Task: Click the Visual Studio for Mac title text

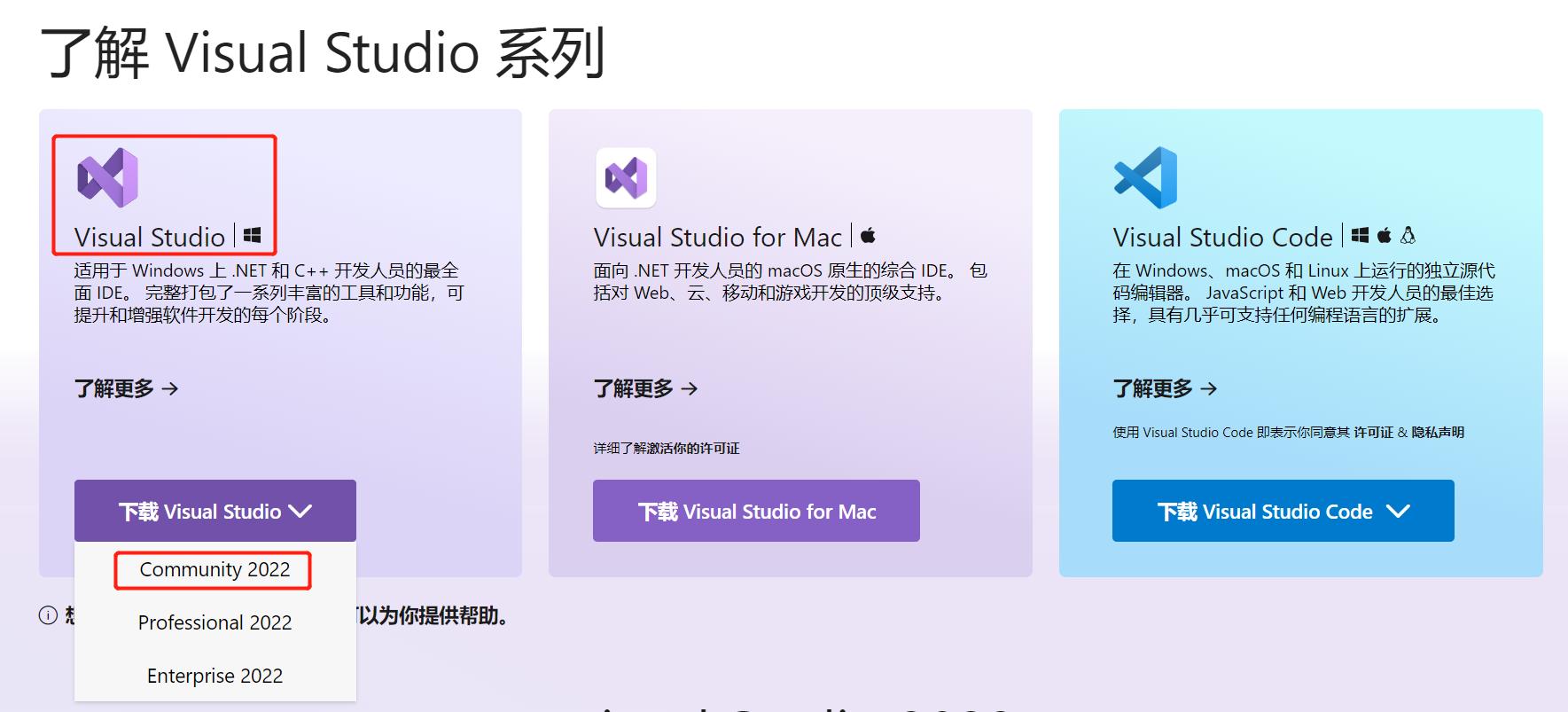Action: pyautogui.click(x=718, y=238)
